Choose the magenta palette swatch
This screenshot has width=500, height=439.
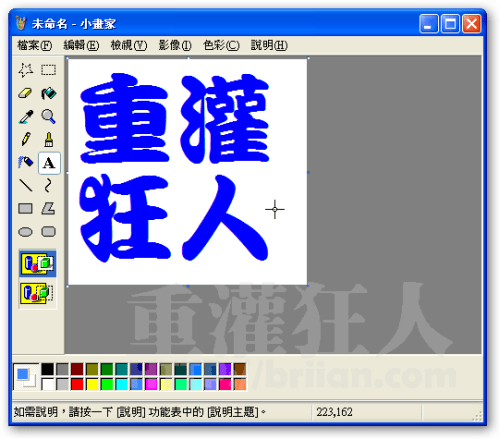pyautogui.click(x=151, y=384)
